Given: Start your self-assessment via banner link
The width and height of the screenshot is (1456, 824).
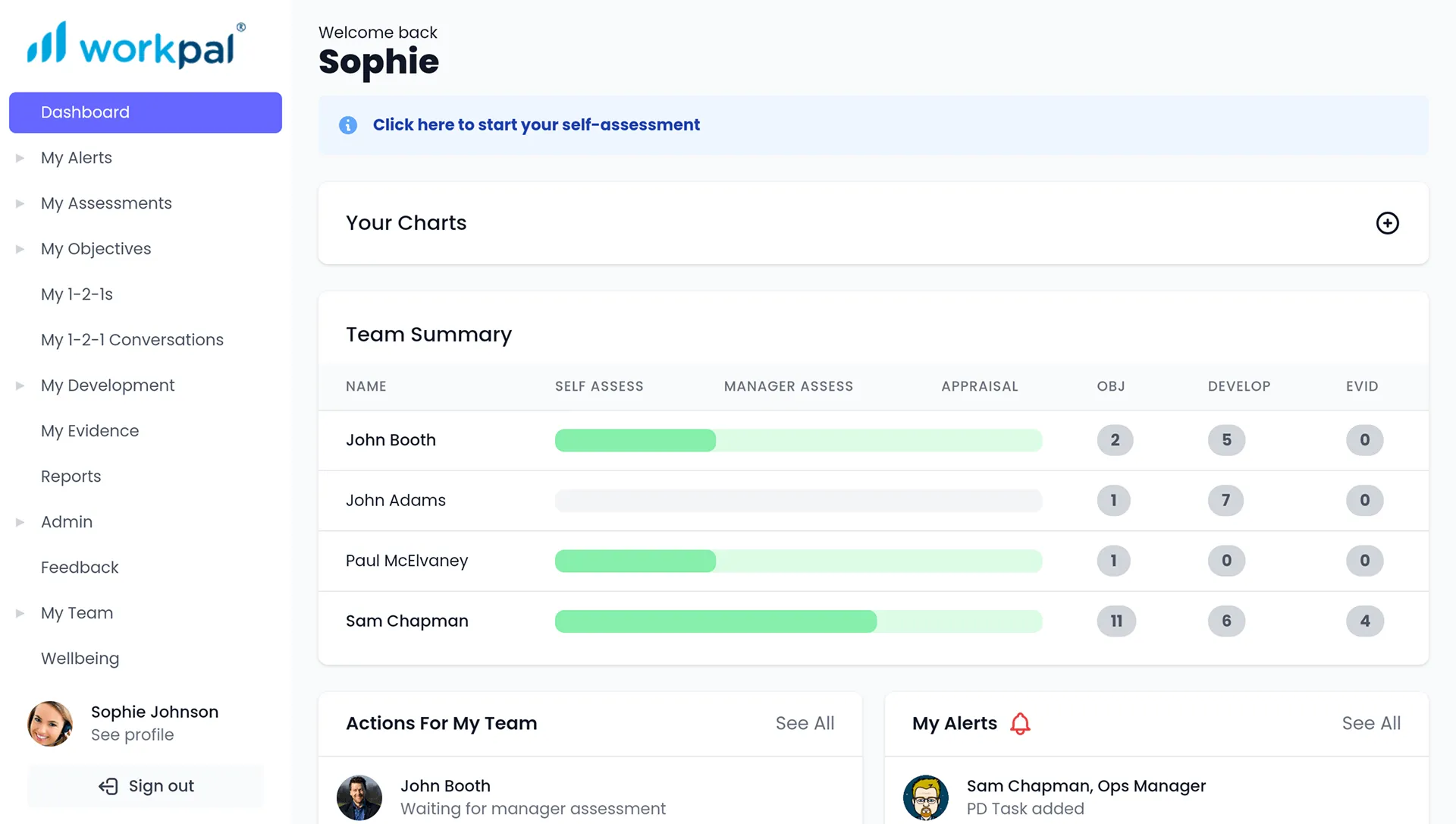Looking at the screenshot, I should click(x=535, y=125).
